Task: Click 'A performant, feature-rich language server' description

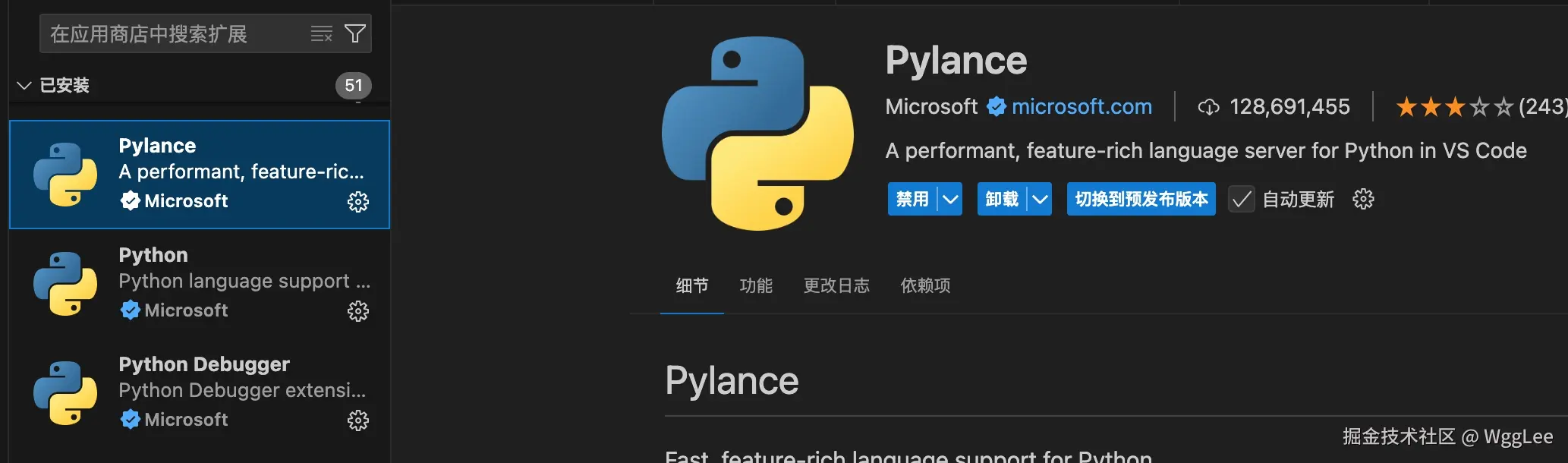Action: click(x=1206, y=150)
